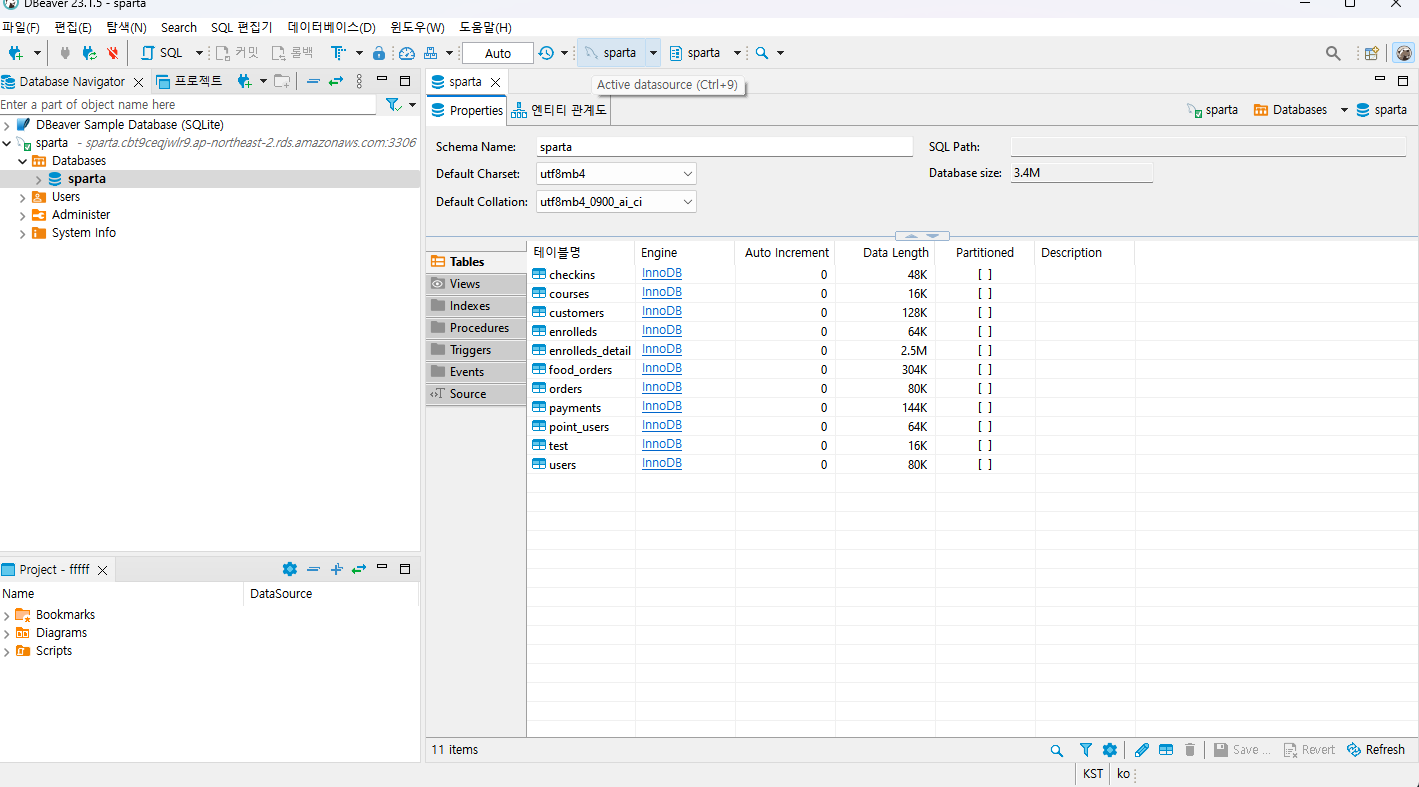Expand the System Info tree node
This screenshot has height=787, width=1419.
(x=22, y=233)
